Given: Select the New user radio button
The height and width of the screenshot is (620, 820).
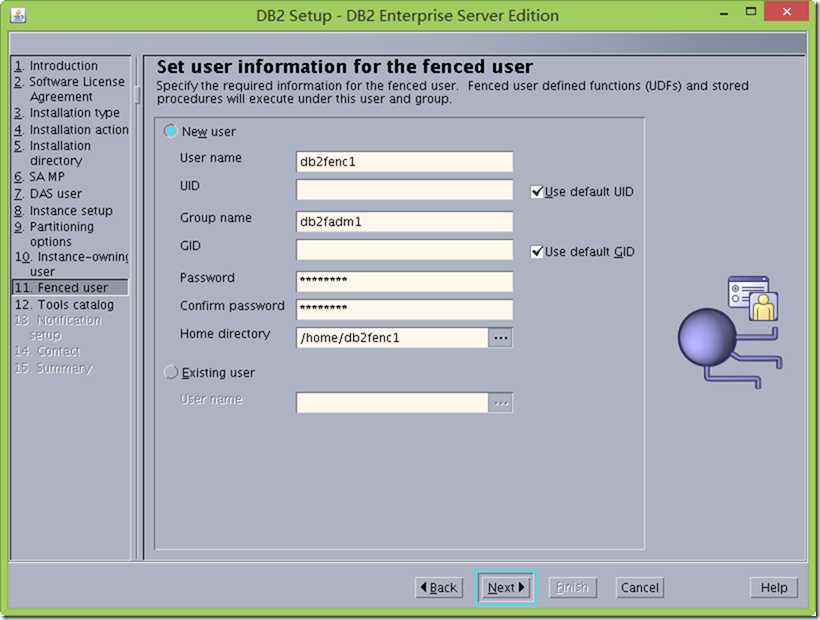Looking at the screenshot, I should (x=170, y=131).
